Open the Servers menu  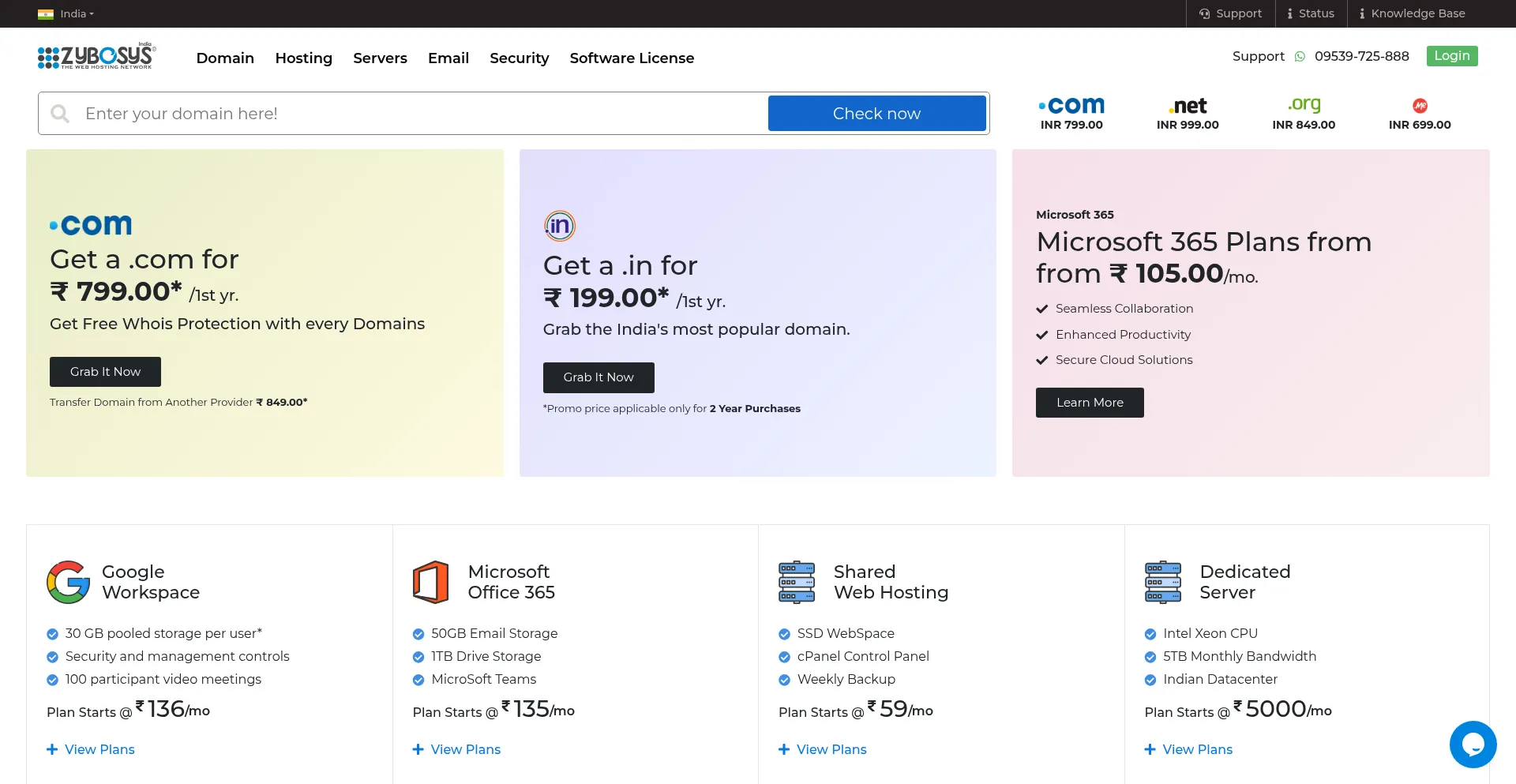coord(380,58)
